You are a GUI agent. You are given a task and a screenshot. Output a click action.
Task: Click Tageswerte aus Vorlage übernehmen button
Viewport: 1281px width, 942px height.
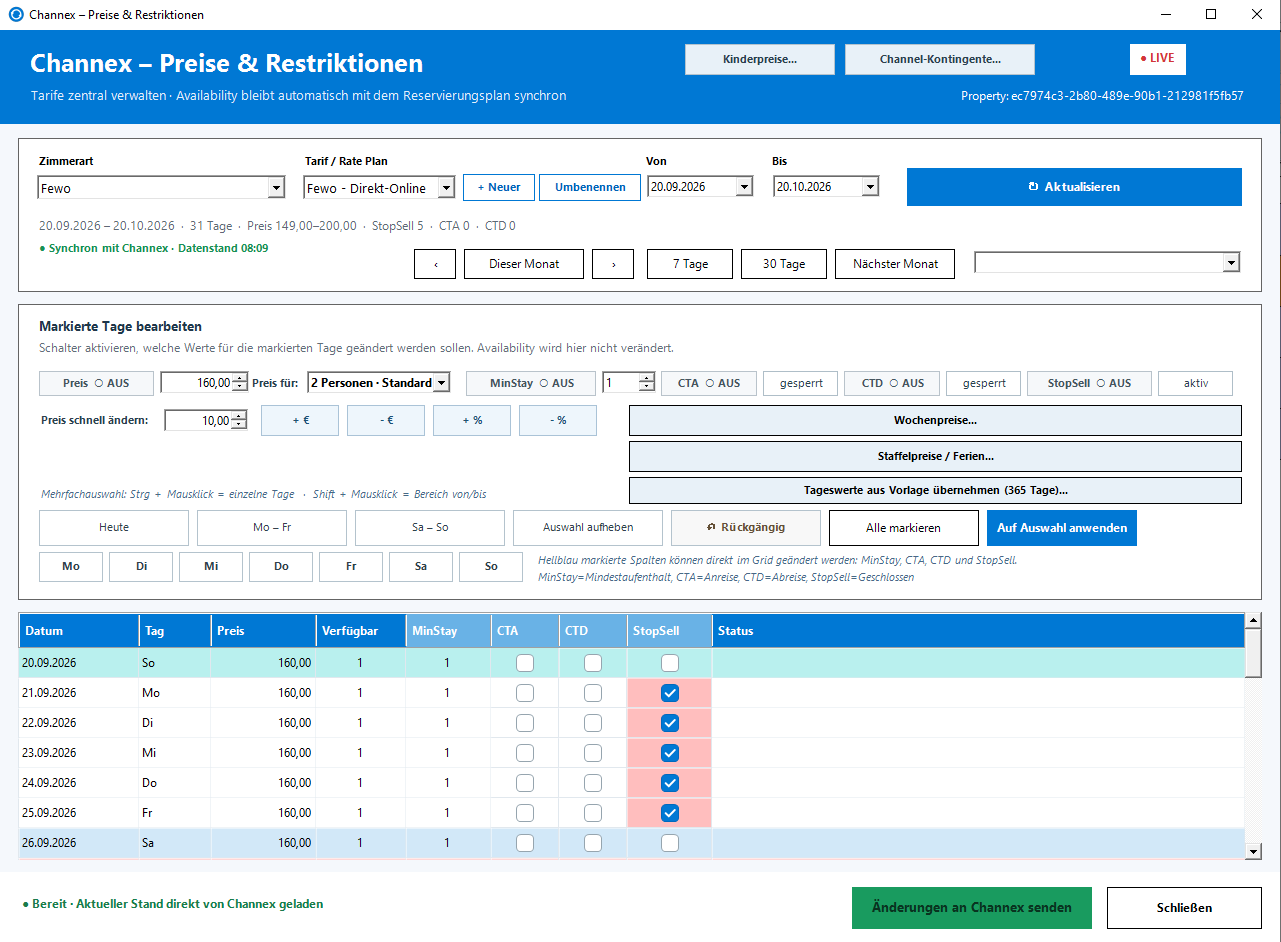coord(935,491)
